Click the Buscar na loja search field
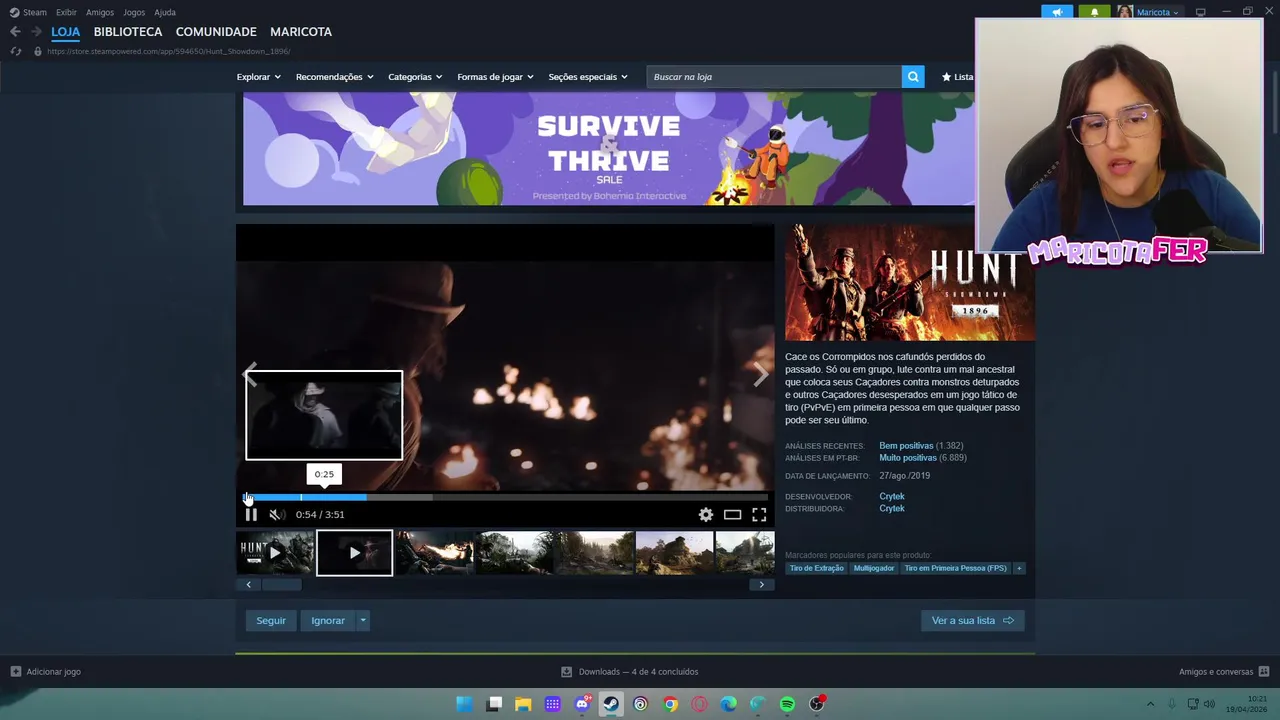Screen dimensions: 1280x720 point(775,77)
